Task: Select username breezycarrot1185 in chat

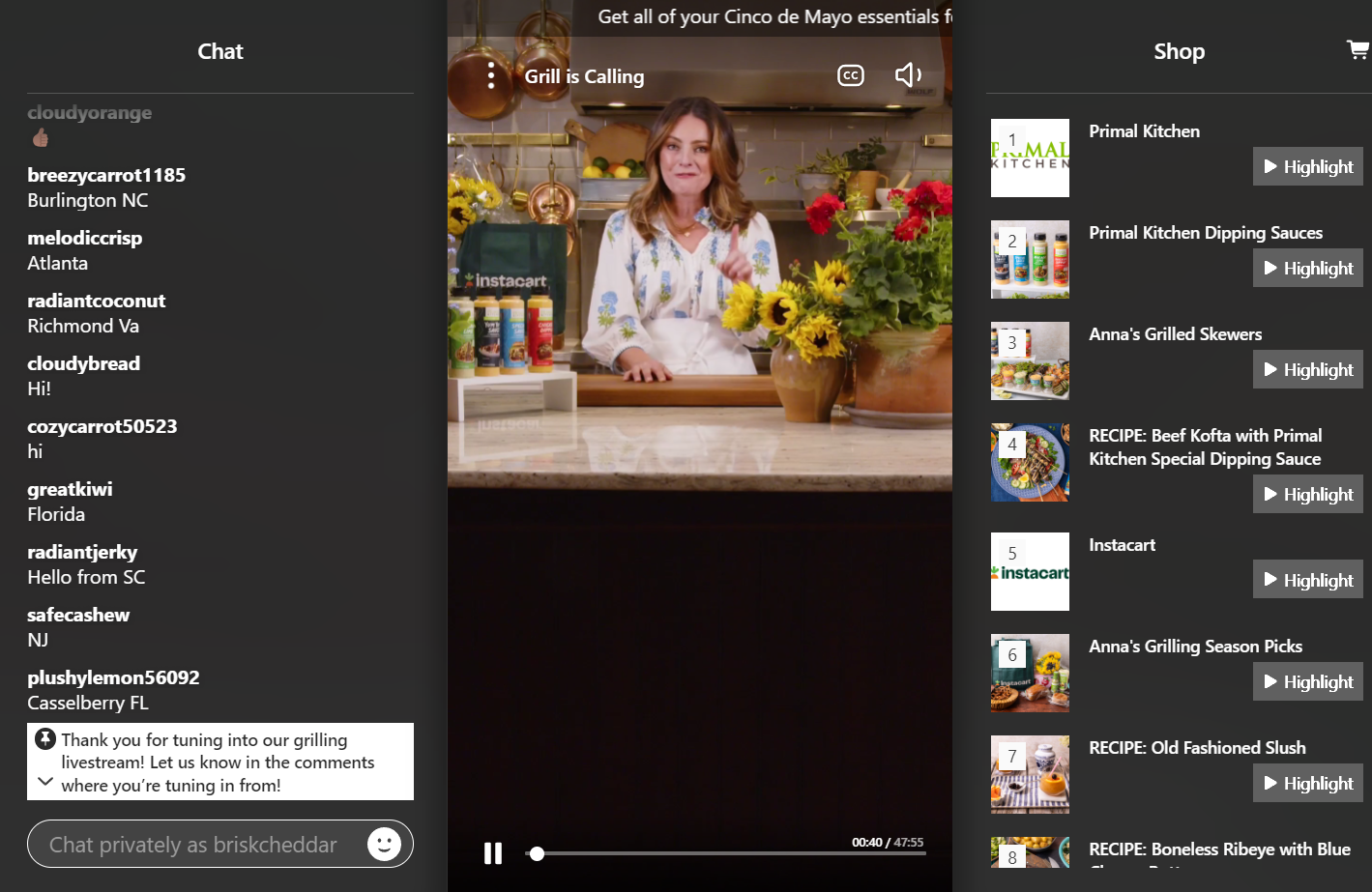Action: pyautogui.click(x=106, y=175)
